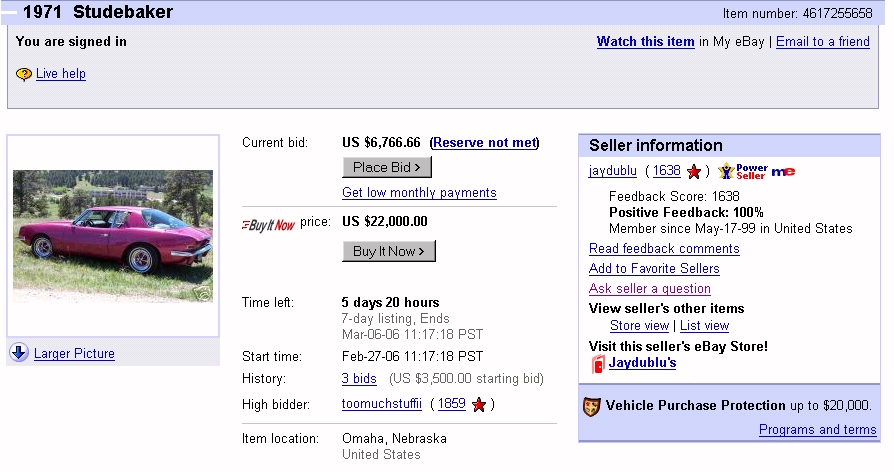
Task: Click the pink Studebaker car thumbnail
Action: point(113,236)
